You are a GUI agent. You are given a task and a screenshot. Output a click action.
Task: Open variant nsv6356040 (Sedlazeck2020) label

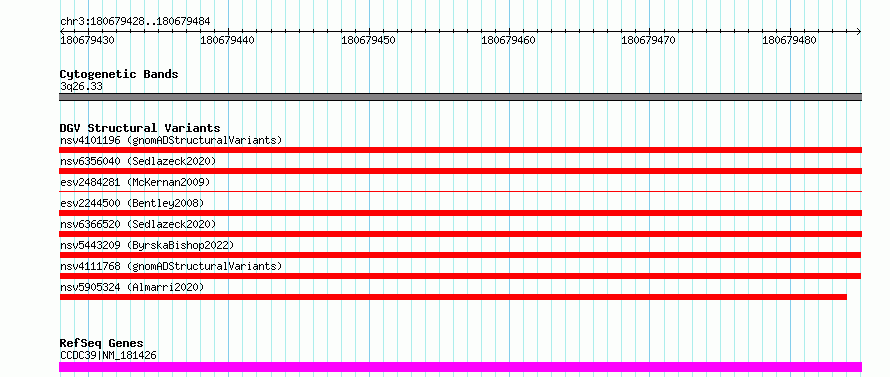tap(138, 161)
